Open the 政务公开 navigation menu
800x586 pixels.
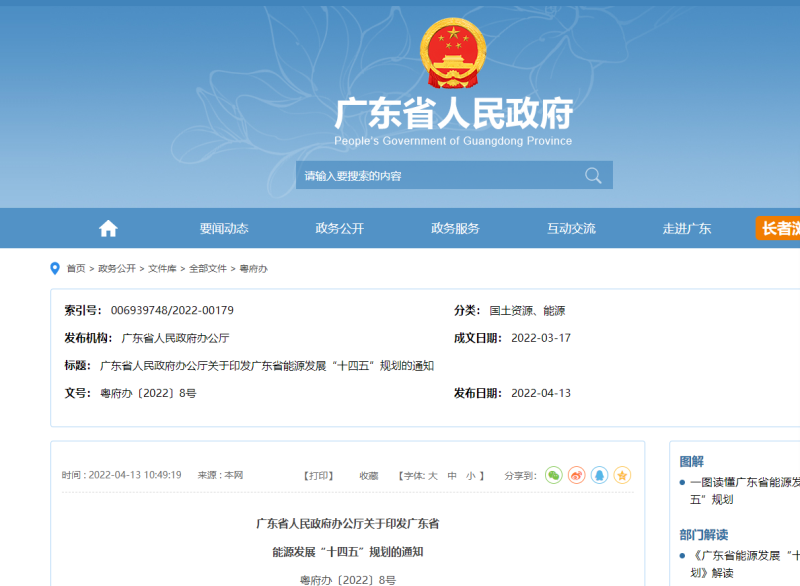click(339, 228)
